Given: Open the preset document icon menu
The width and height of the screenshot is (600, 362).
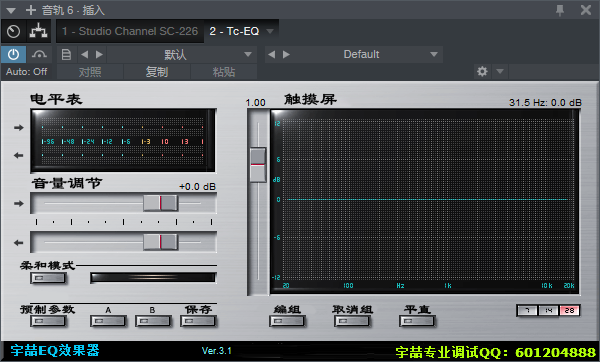Looking at the screenshot, I should 66,55.
